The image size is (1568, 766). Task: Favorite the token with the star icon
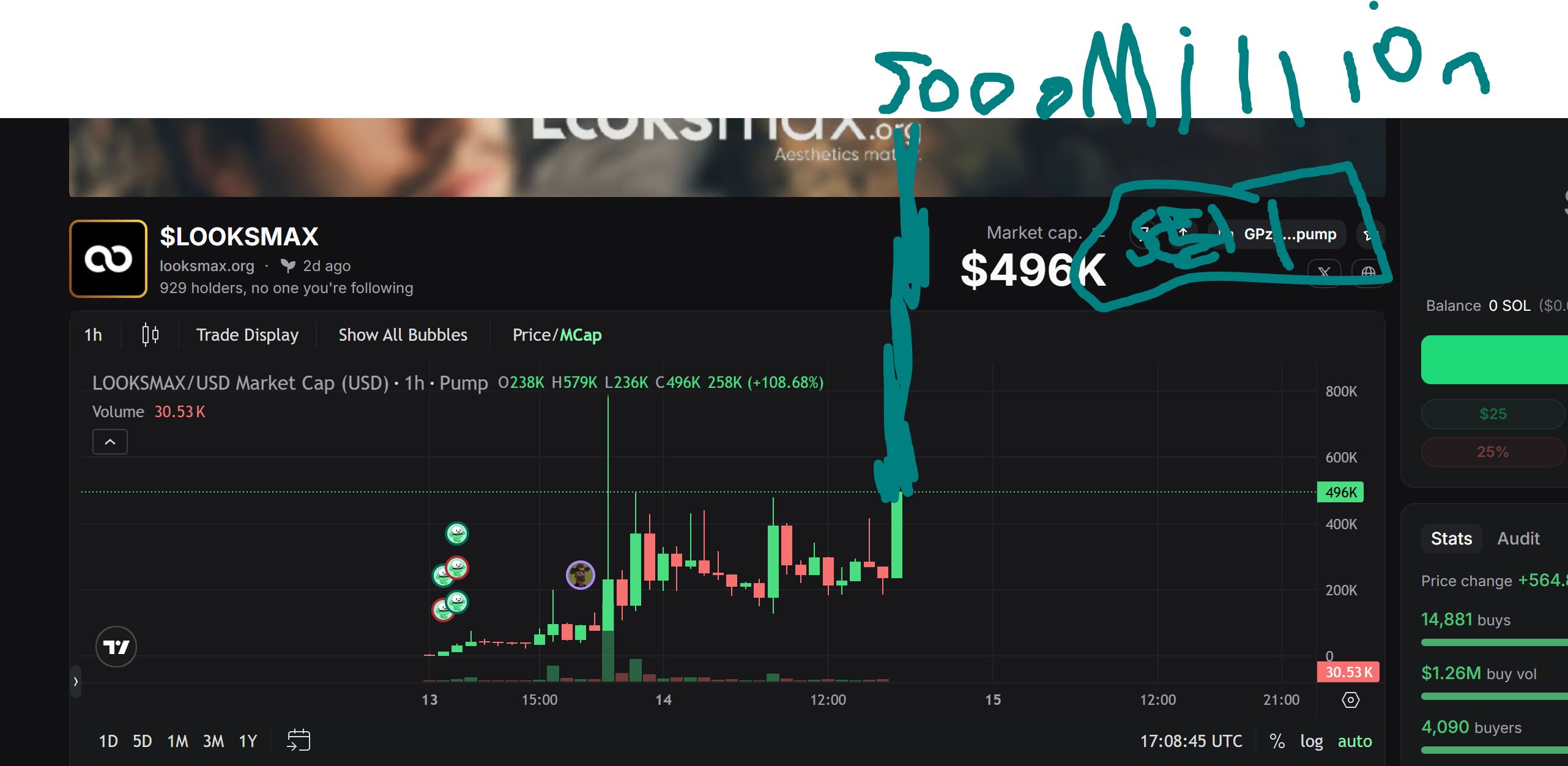1370,234
